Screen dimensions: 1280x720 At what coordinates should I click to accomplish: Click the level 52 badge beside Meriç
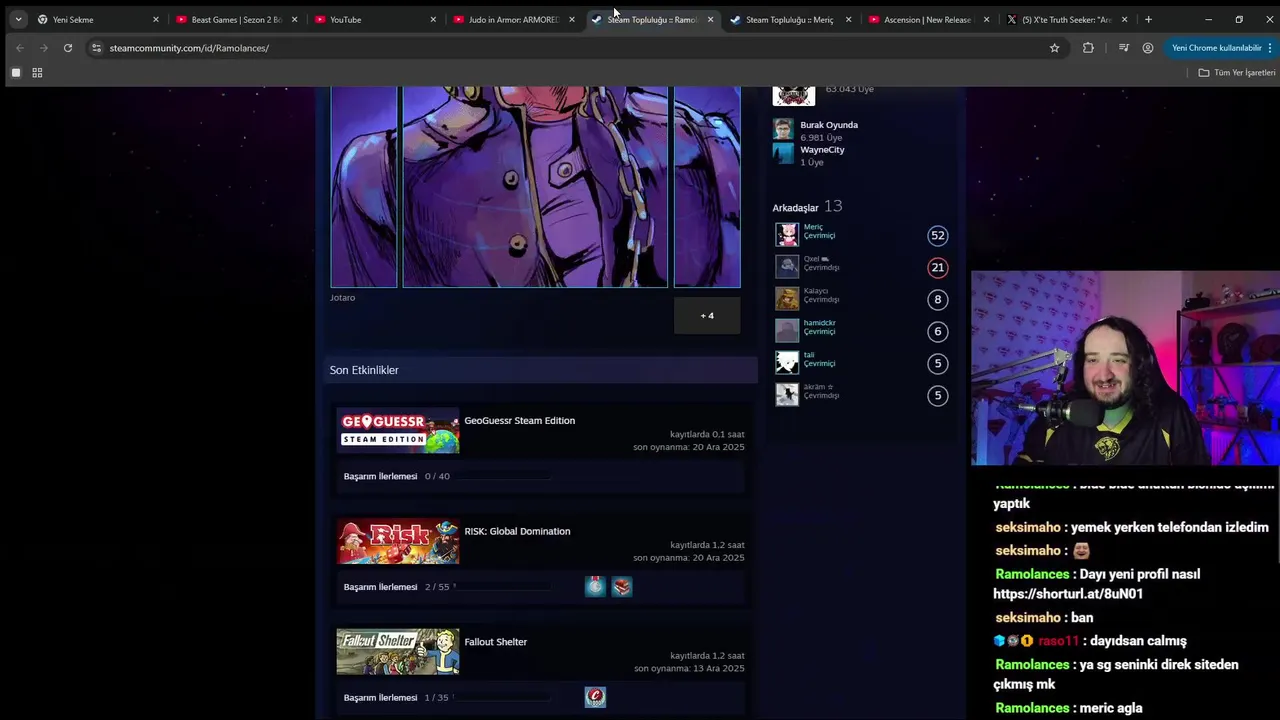pos(937,236)
